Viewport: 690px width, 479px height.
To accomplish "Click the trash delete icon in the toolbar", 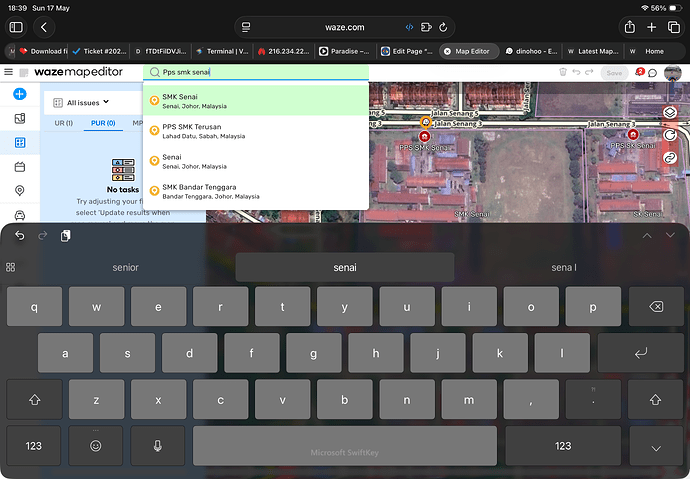I will click(x=562, y=72).
